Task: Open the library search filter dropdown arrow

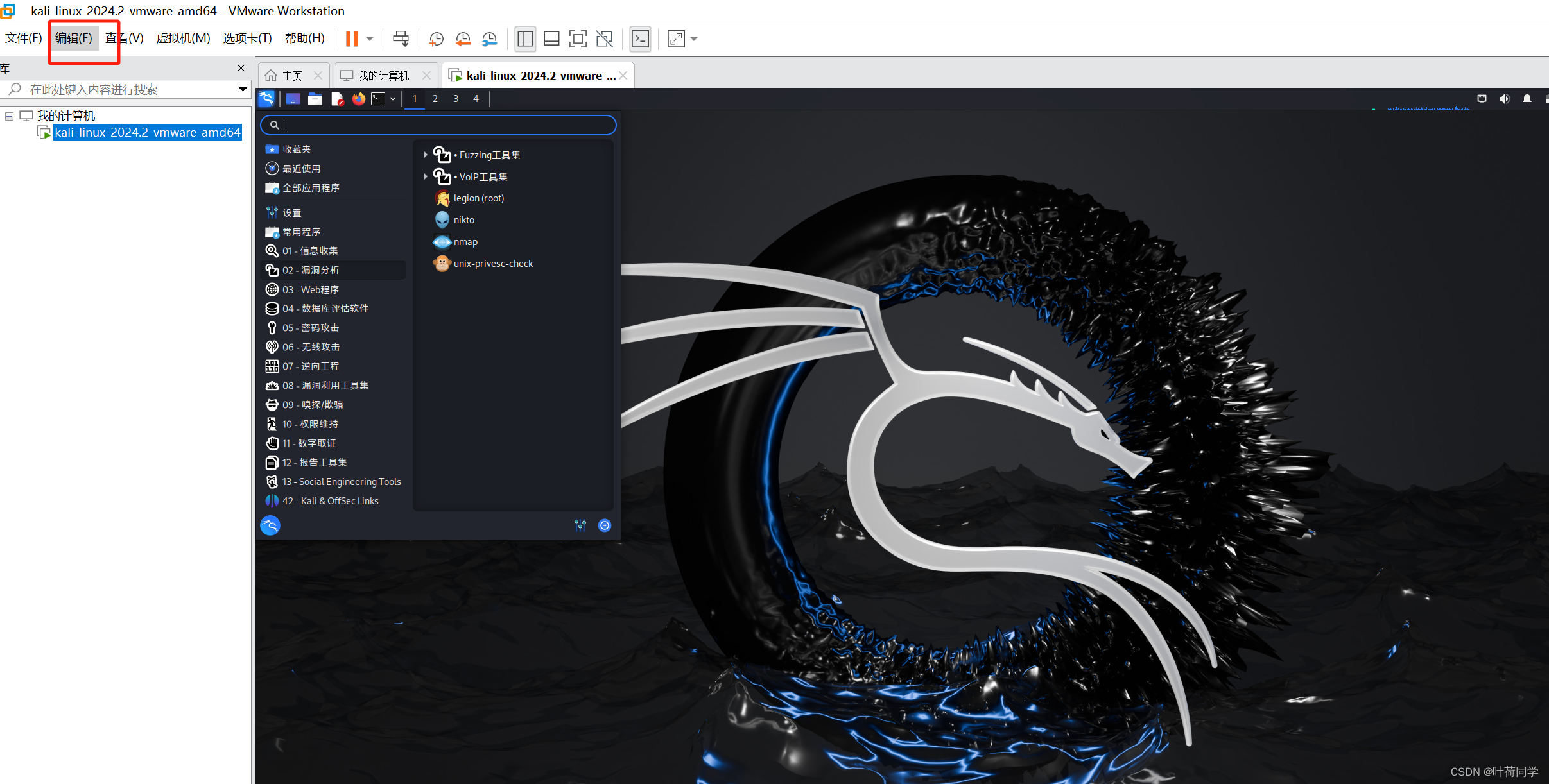Action: [243, 89]
